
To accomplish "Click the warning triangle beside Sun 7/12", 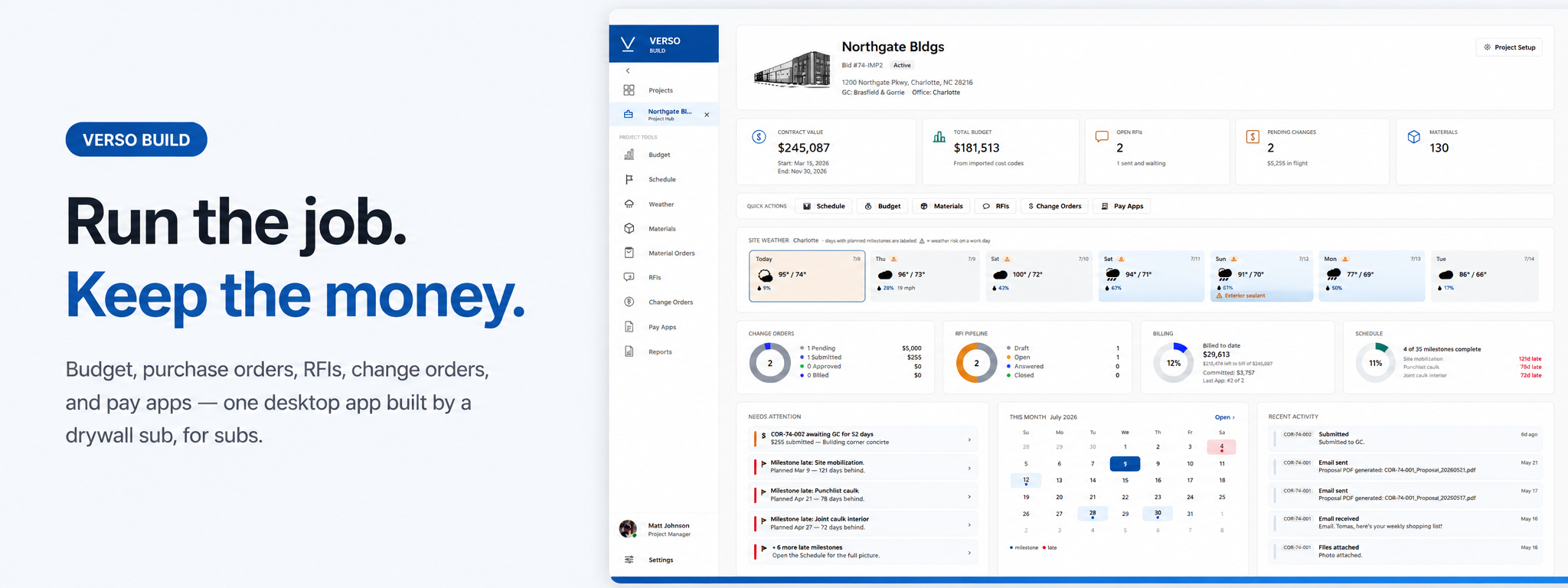I will (1233, 260).
